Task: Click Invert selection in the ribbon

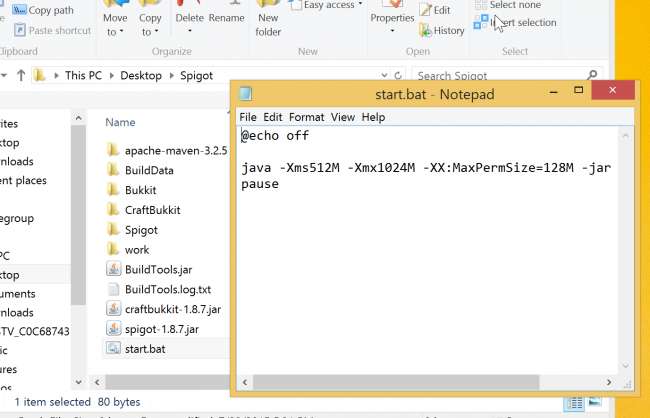Action: [515, 22]
